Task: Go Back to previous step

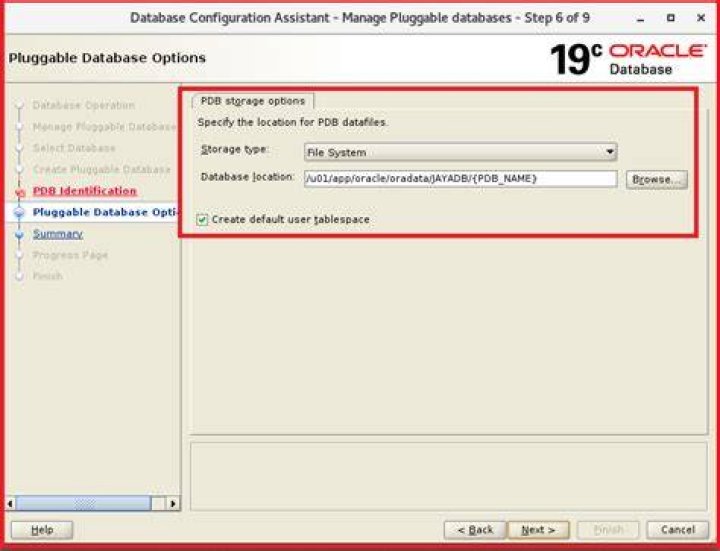Action: (x=475, y=530)
